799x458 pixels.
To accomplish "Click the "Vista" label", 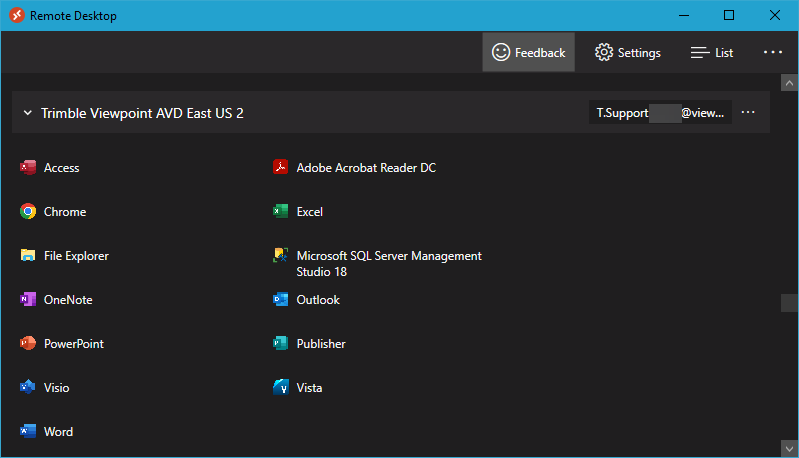I will tap(309, 388).
